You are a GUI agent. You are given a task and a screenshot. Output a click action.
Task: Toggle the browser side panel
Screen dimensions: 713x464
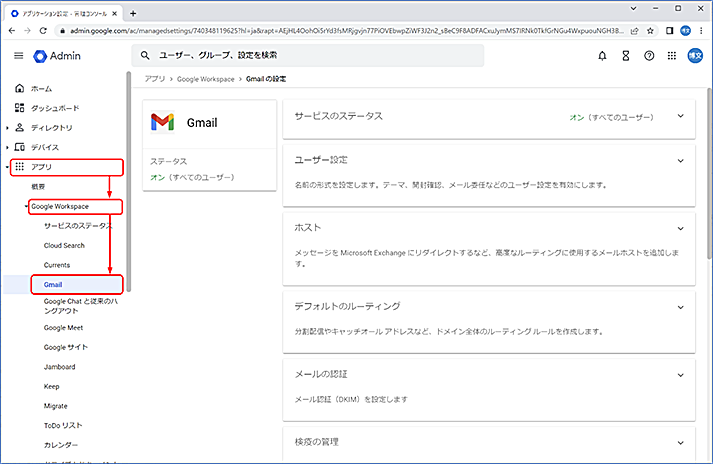(669, 30)
